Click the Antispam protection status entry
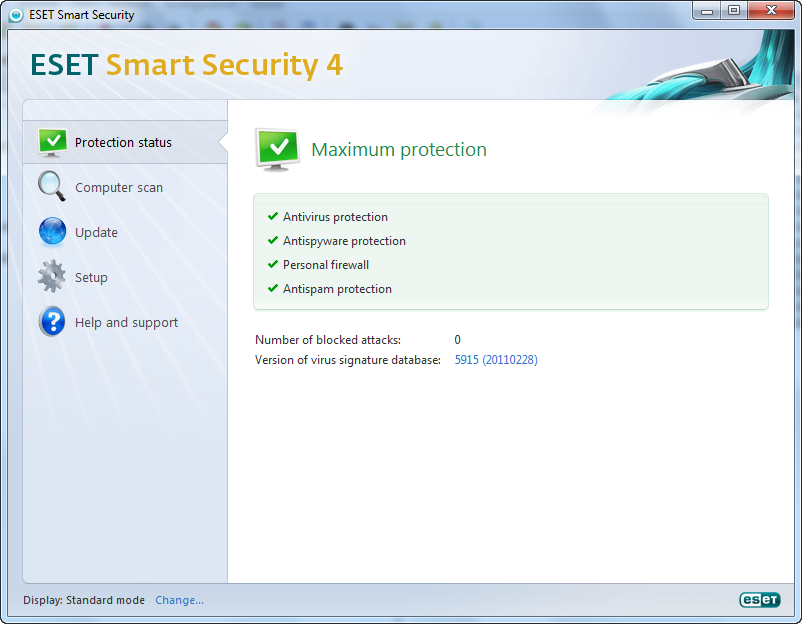802x624 pixels. 337,289
